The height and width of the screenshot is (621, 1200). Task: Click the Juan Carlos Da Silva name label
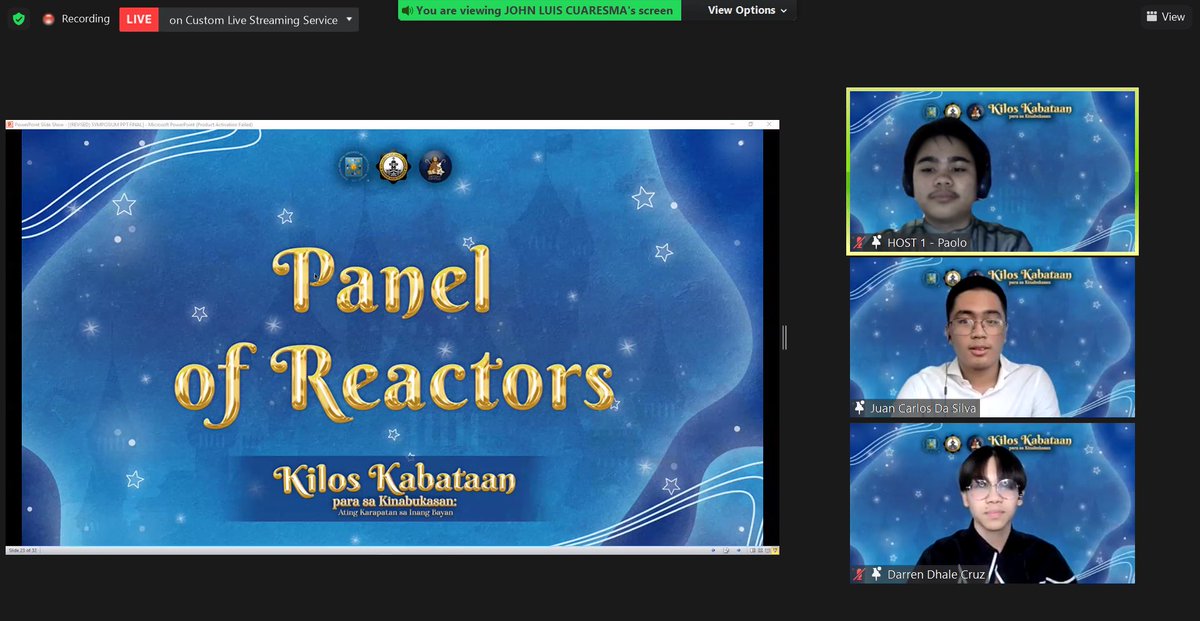tap(922, 408)
